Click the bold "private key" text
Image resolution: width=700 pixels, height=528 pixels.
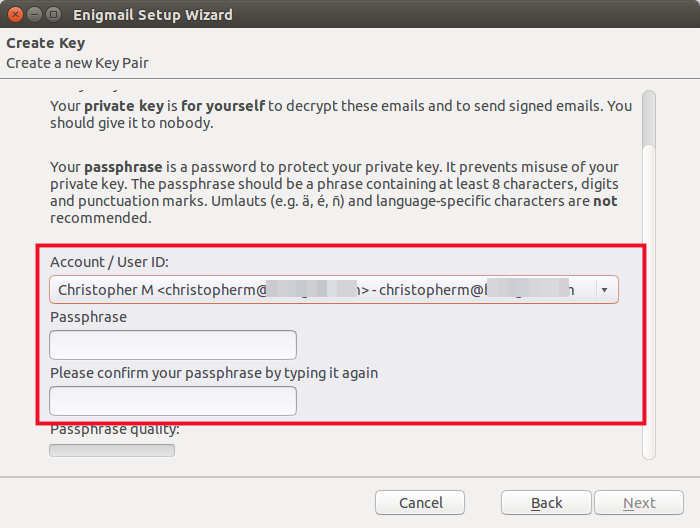[121, 105]
